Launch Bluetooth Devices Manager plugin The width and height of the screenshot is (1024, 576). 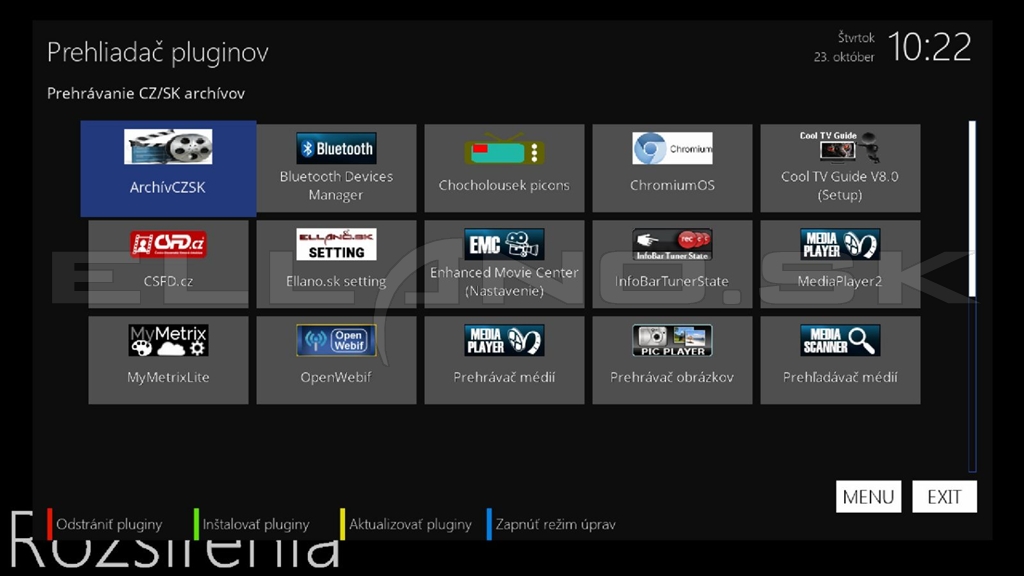tap(336, 168)
